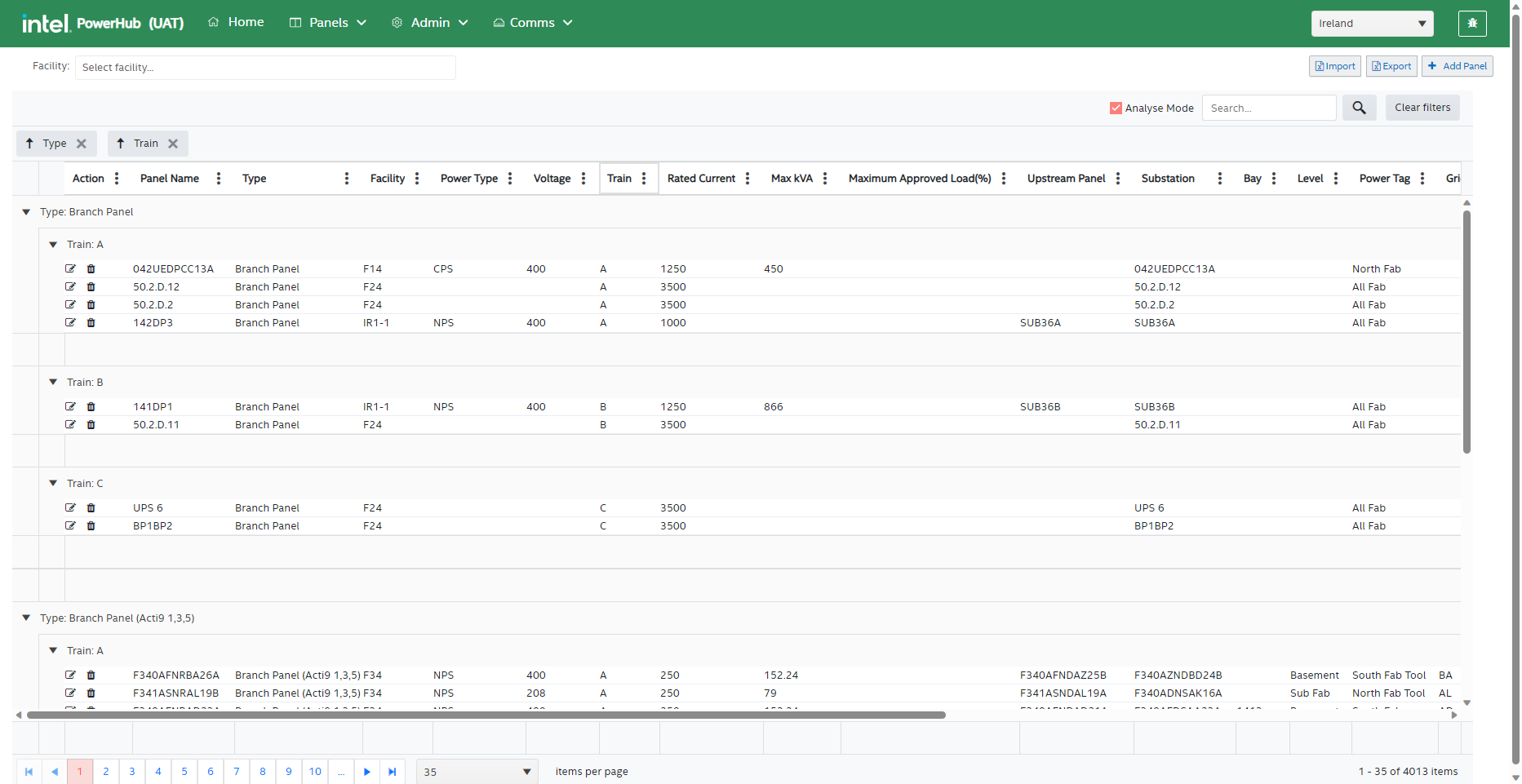Screen dimensions: 1522x784
Task: Go to the last page arrow
Action: point(393,772)
